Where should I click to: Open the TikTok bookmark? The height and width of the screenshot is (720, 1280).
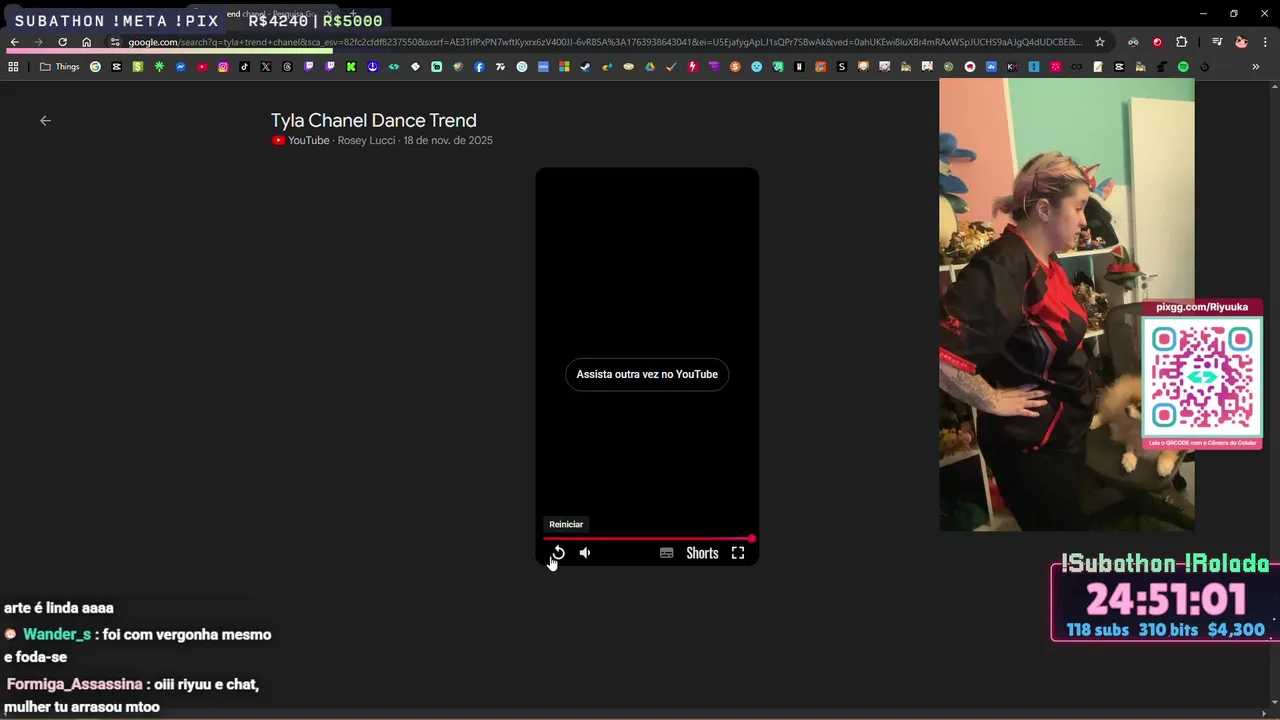[244, 67]
